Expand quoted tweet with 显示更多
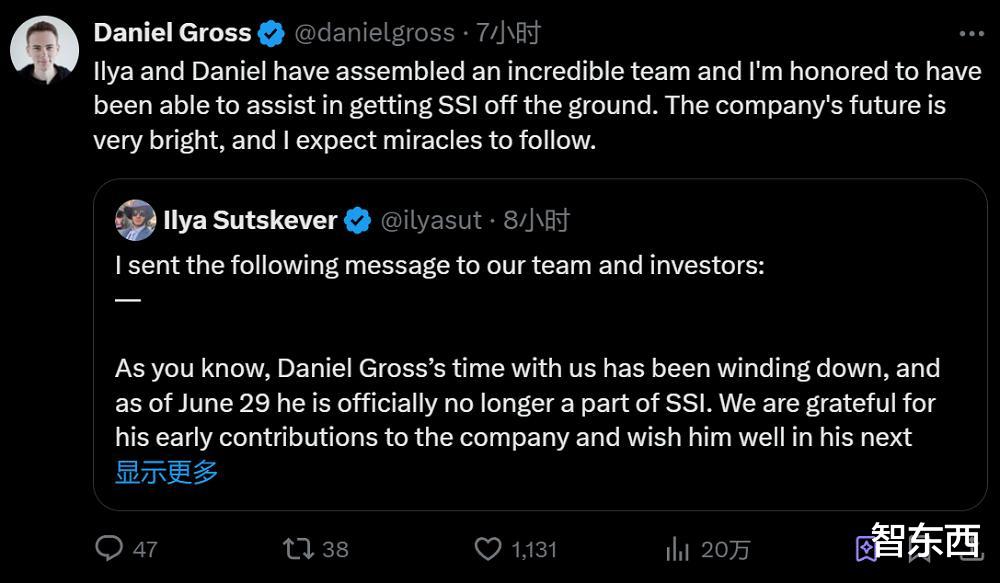The height and width of the screenshot is (583, 1000). point(166,472)
